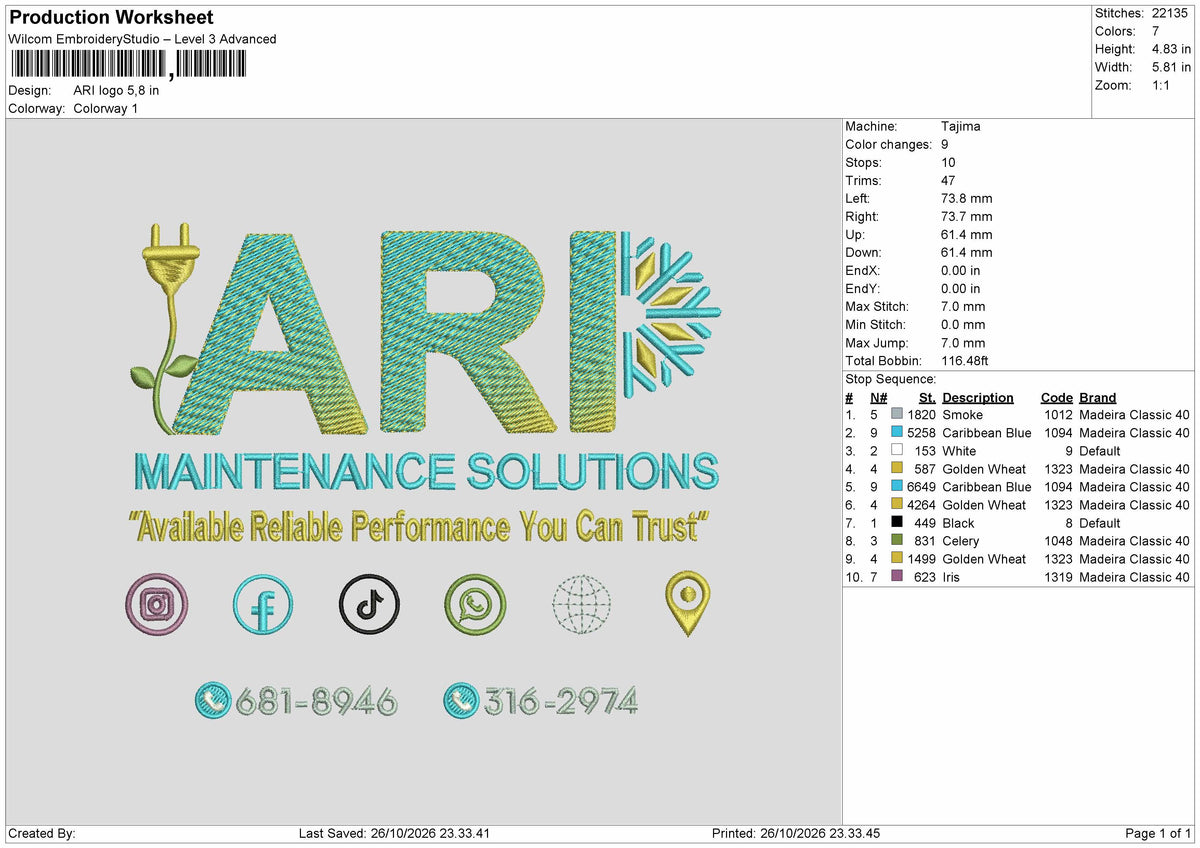Click the Zoom value 1:1
Image resolution: width=1200 pixels, height=848 pixels.
(1162, 85)
